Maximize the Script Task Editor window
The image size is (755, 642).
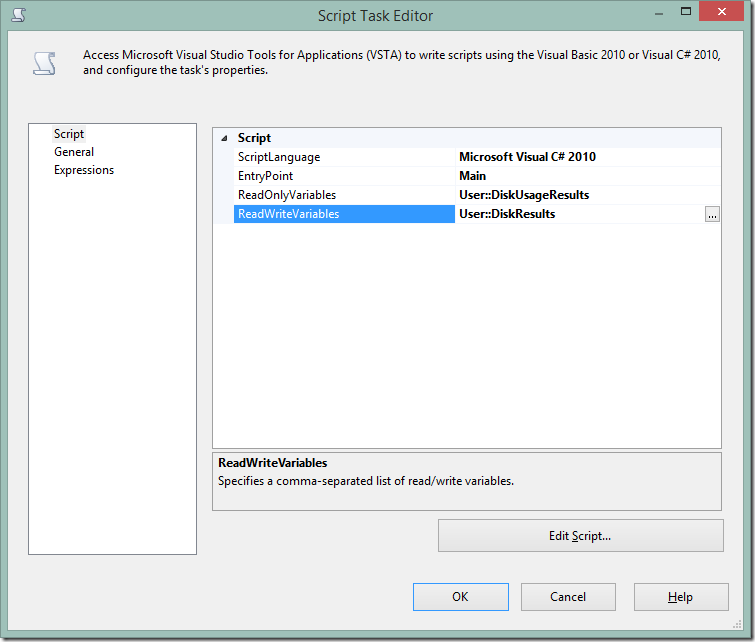coord(686,12)
